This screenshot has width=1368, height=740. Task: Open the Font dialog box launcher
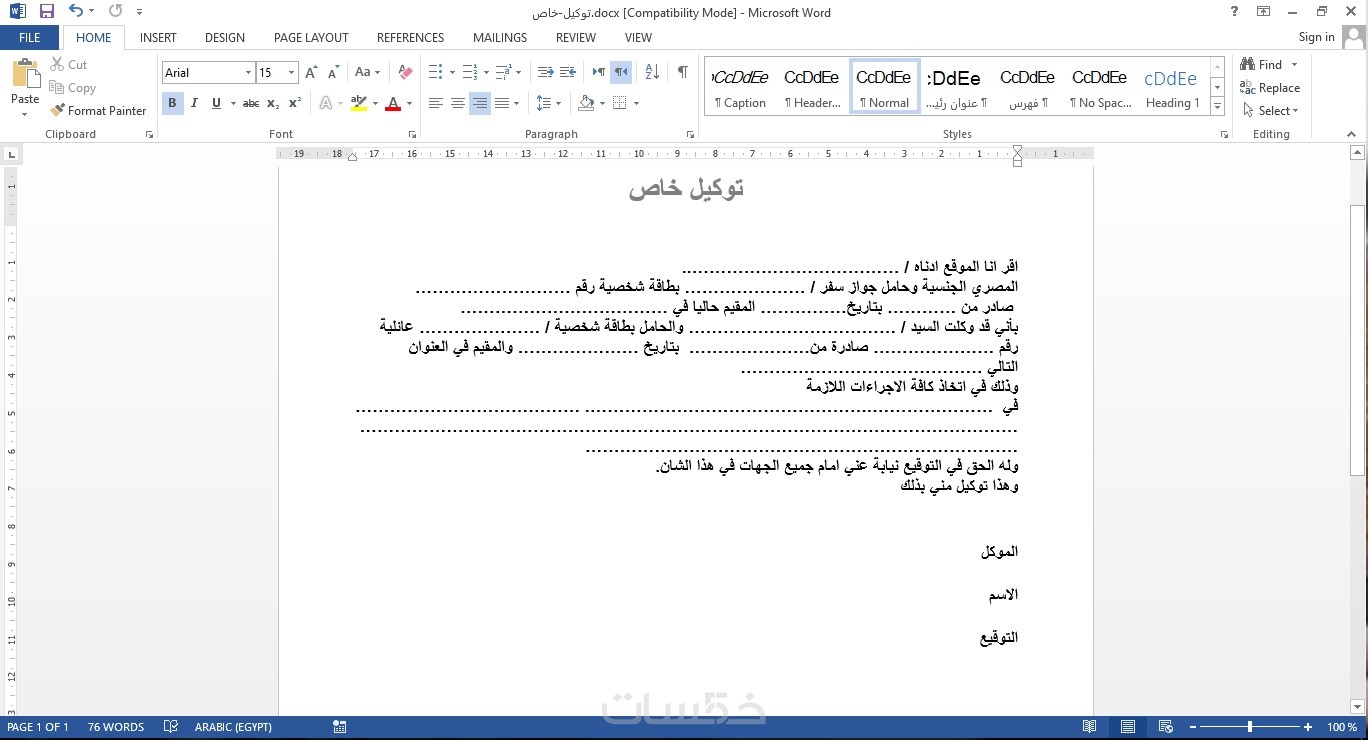(411, 134)
